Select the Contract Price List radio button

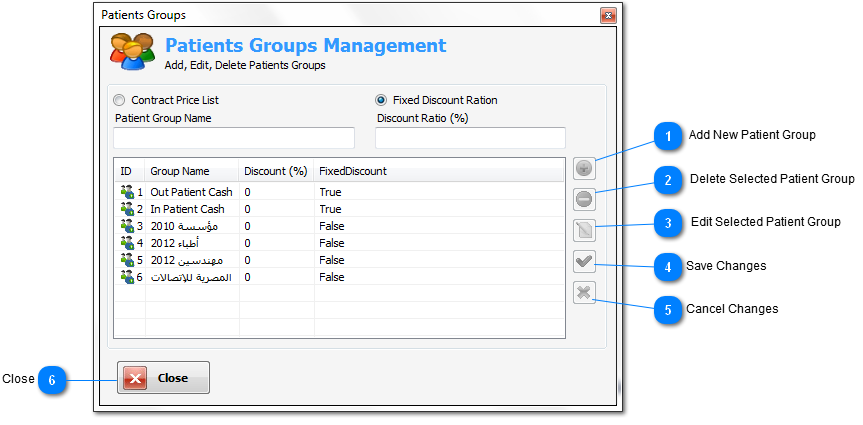click(120, 100)
